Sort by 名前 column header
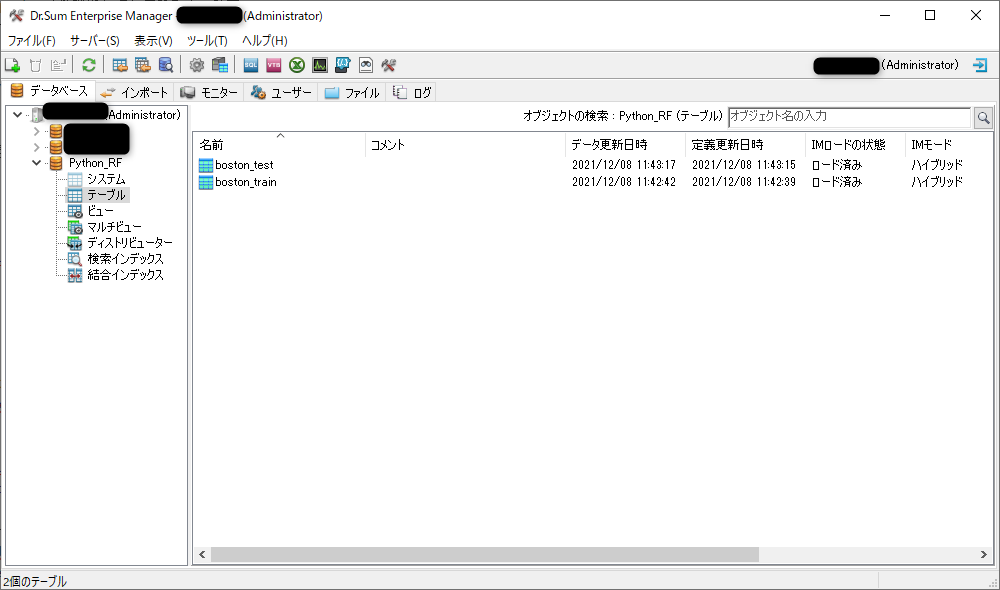The height and width of the screenshot is (590, 1000). click(x=279, y=145)
